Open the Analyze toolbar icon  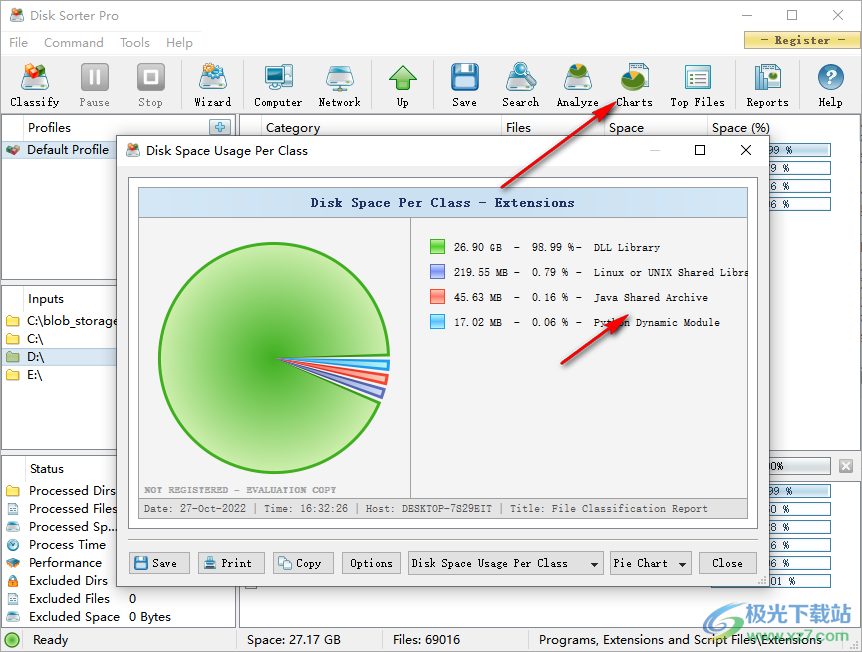pyautogui.click(x=577, y=85)
